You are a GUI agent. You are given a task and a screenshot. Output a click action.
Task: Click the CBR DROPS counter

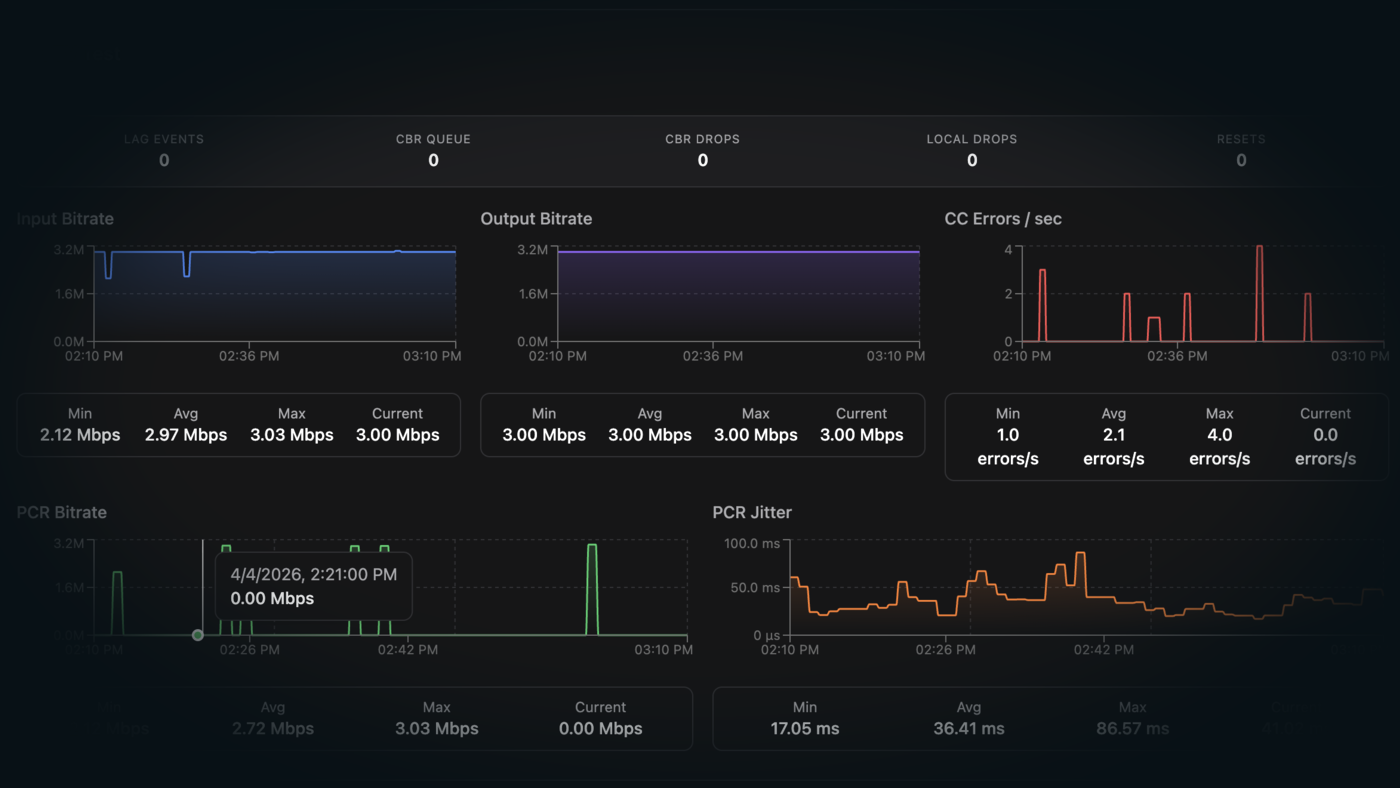pos(702,150)
